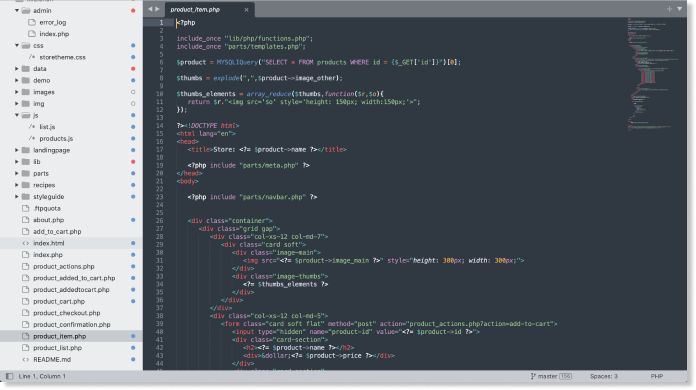Click the div class="container" line

229,221
